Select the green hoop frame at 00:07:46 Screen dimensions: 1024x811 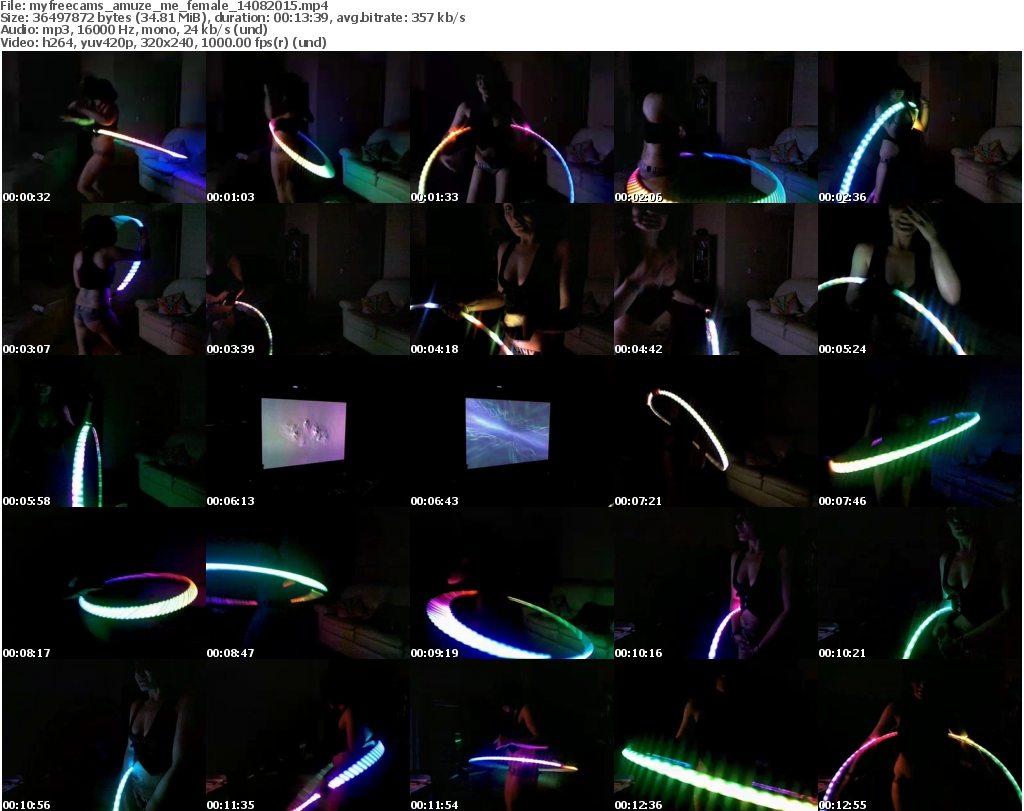pyautogui.click(x=920, y=432)
